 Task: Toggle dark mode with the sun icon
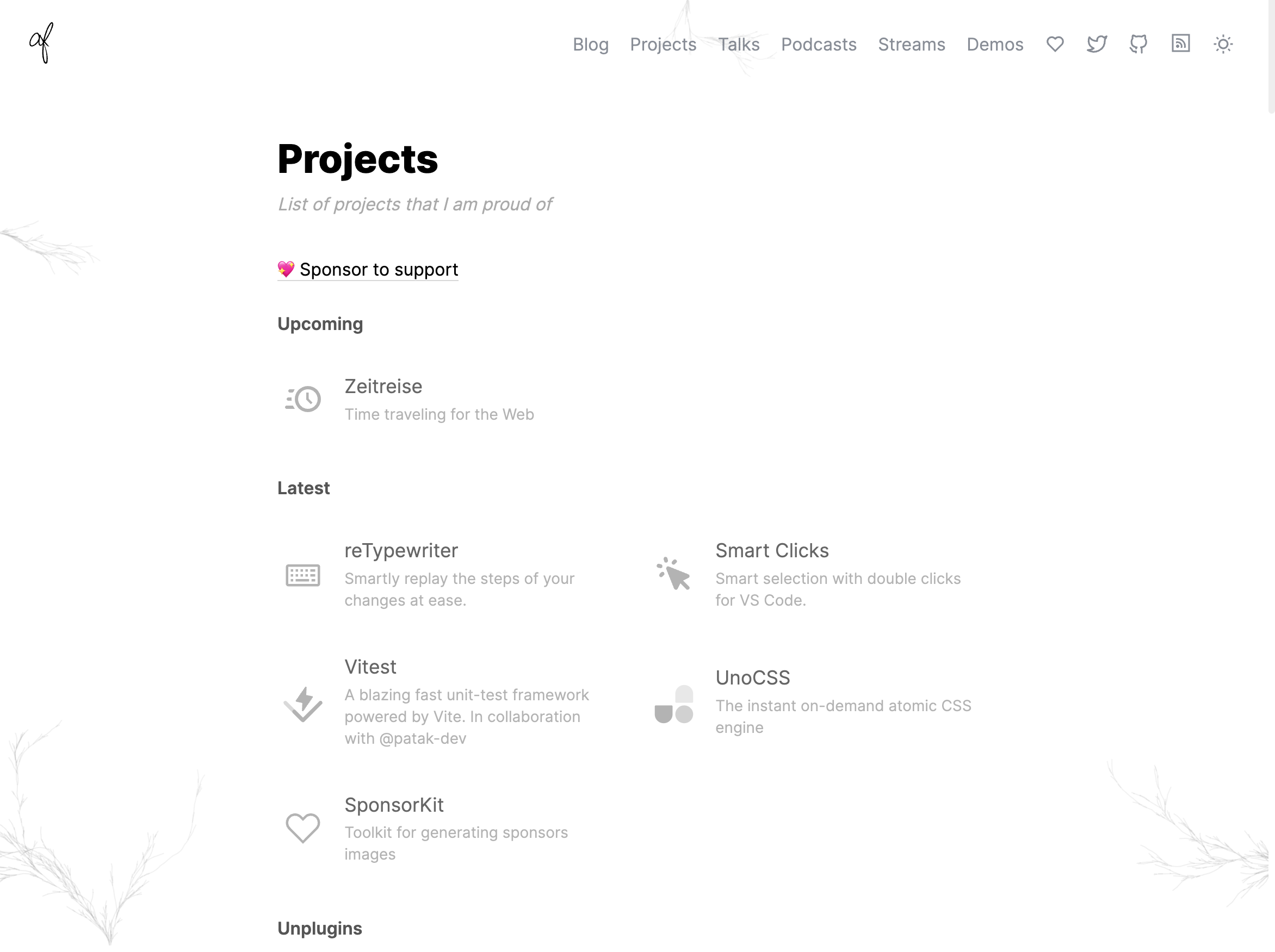[1223, 45]
